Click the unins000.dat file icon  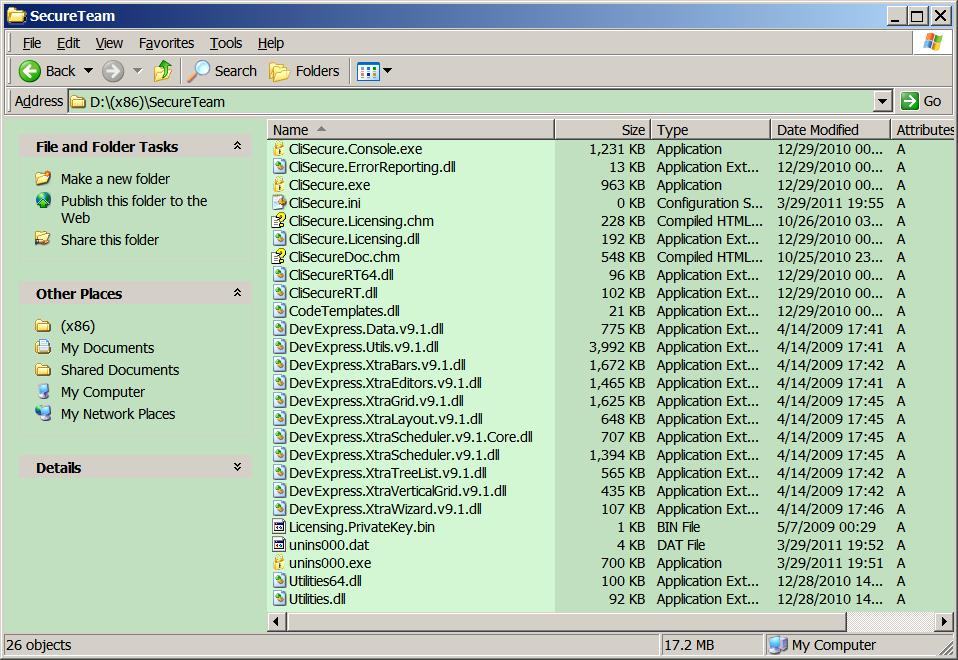point(279,544)
